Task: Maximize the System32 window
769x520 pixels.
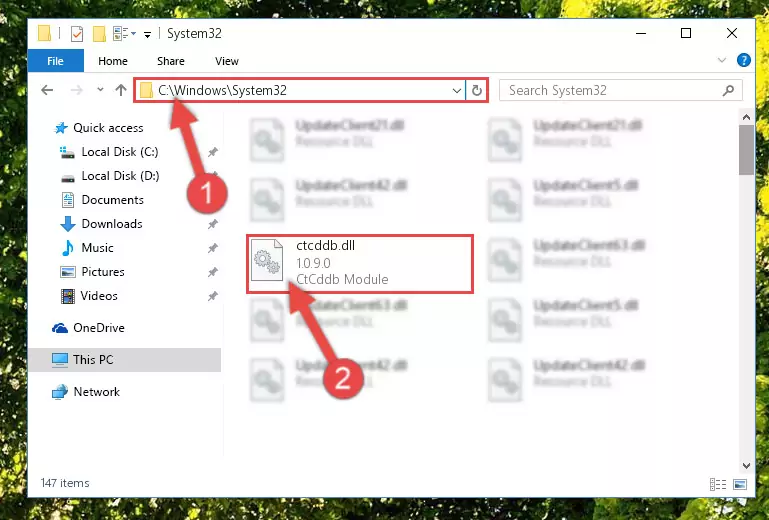Action: pyautogui.click(x=686, y=33)
